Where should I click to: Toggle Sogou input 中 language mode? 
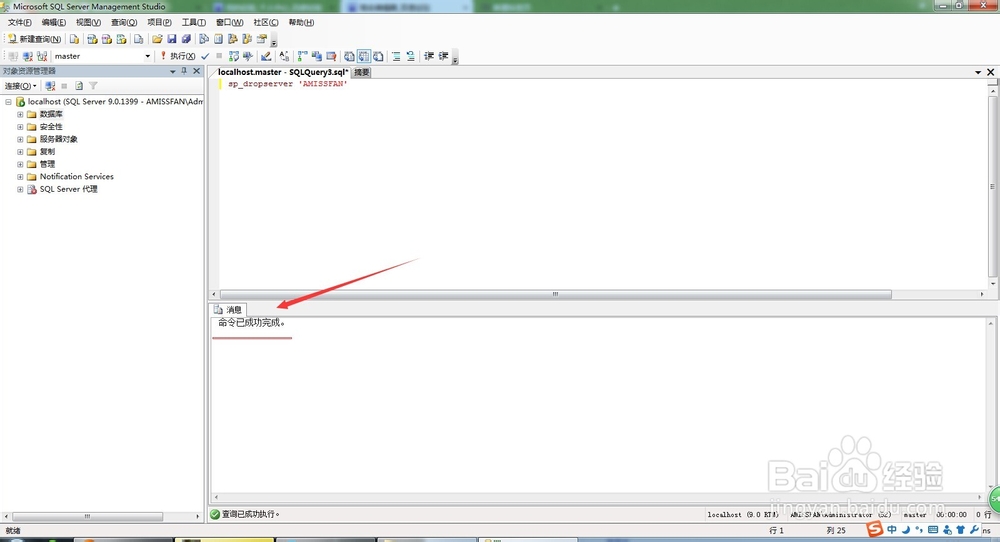892,529
